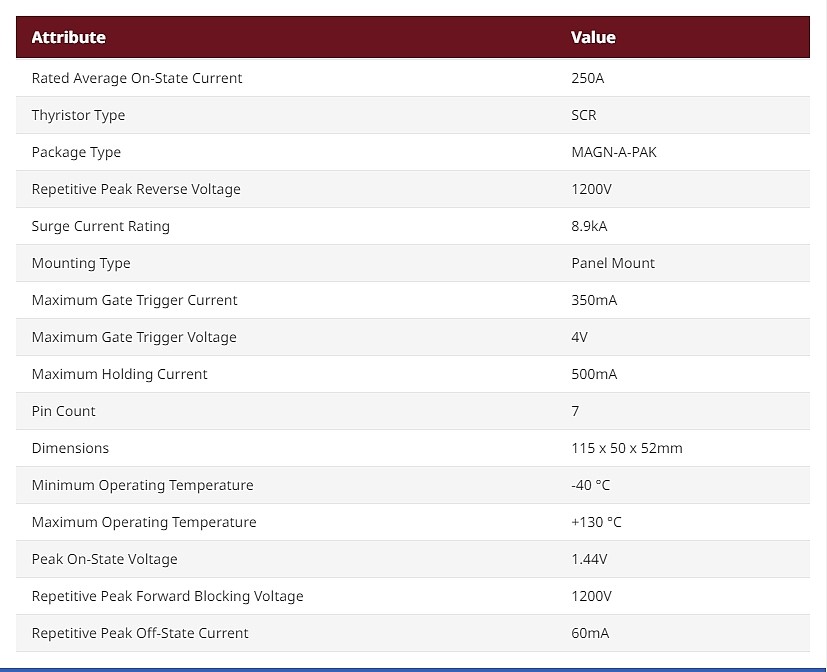Select the +130 °C value
Image resolution: width=827 pixels, height=672 pixels.
597,522
